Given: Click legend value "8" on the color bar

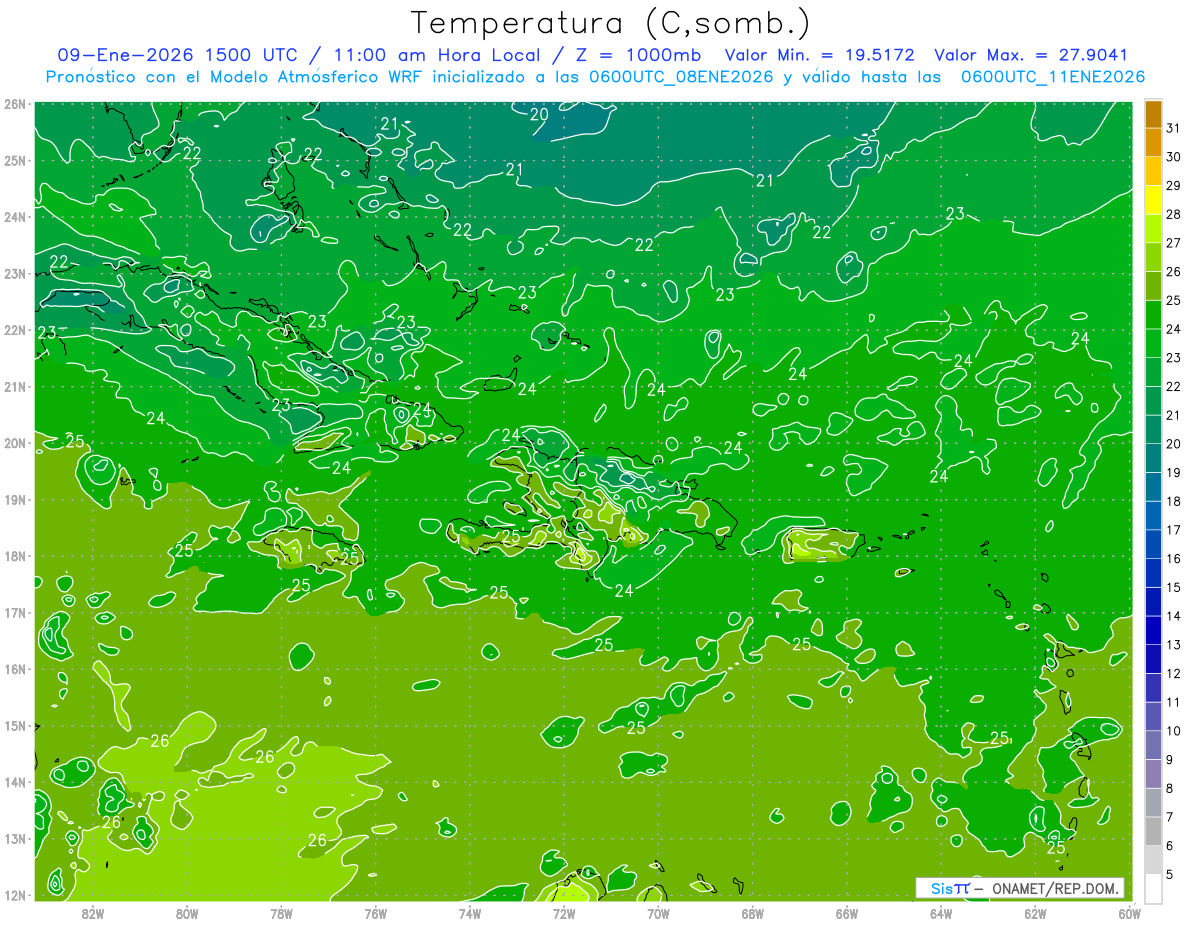Looking at the screenshot, I should [x=1171, y=788].
